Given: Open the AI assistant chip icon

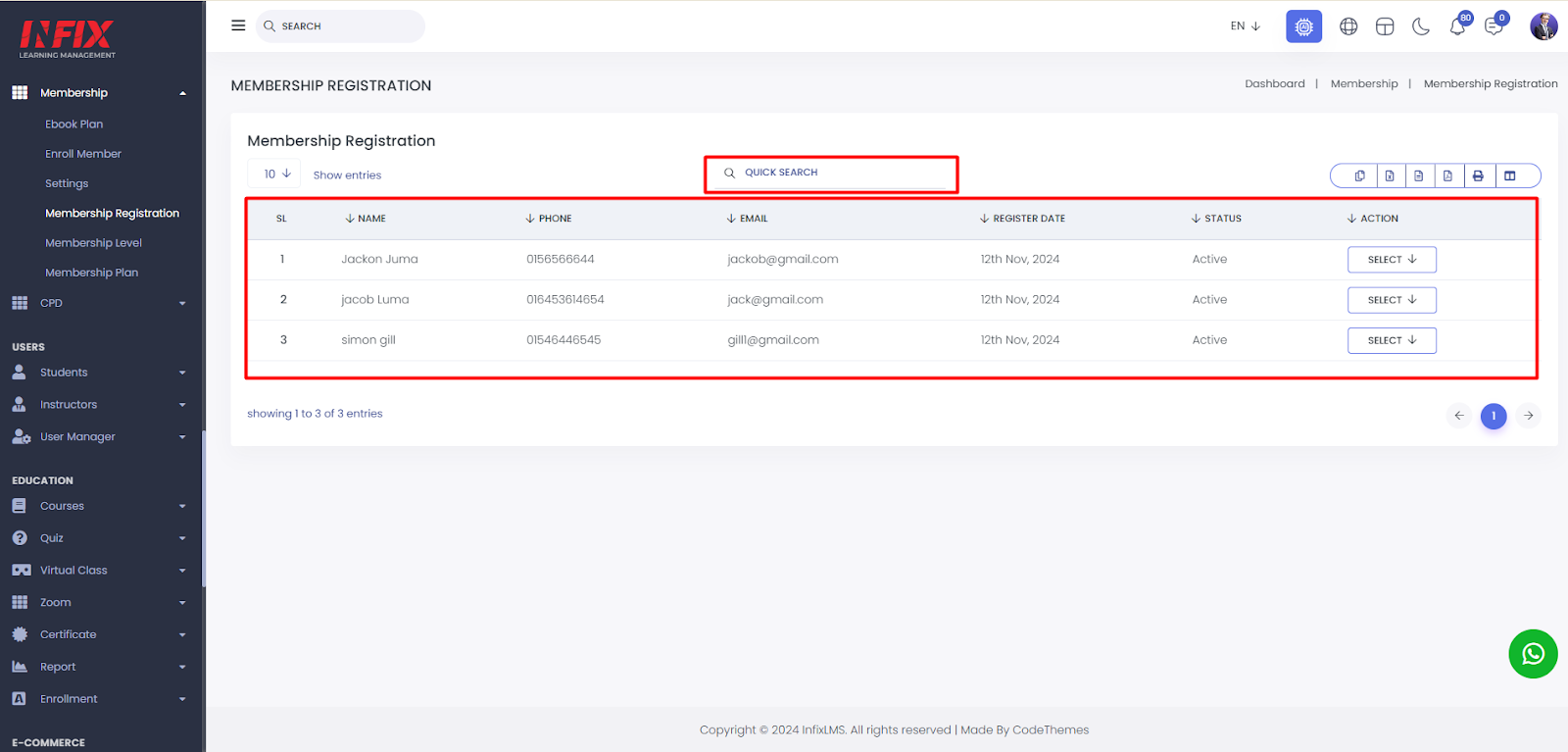Looking at the screenshot, I should click(x=1303, y=26).
